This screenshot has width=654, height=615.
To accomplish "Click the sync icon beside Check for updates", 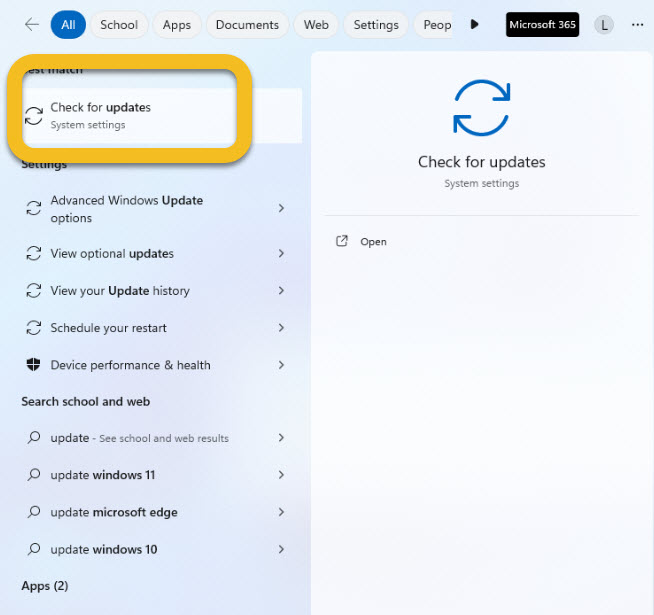I will 34,115.
